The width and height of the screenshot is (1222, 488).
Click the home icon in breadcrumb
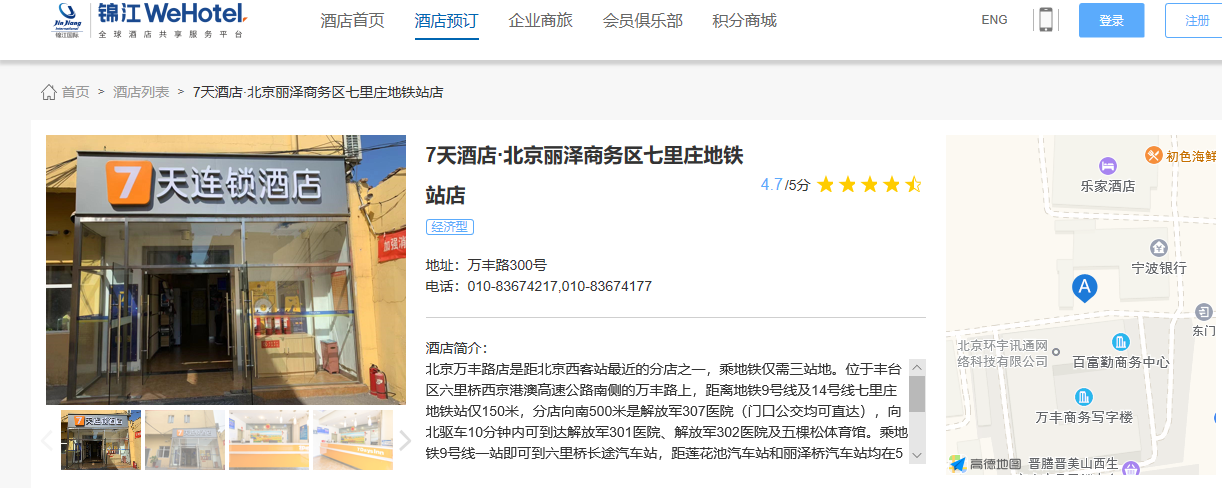point(48,92)
